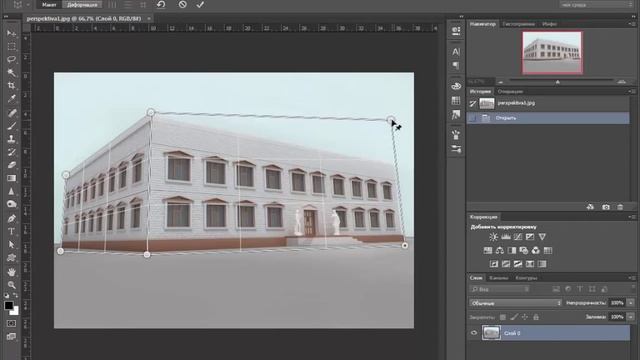
Task: Add a Brightness/Contrast adjustment
Action: coord(493,237)
